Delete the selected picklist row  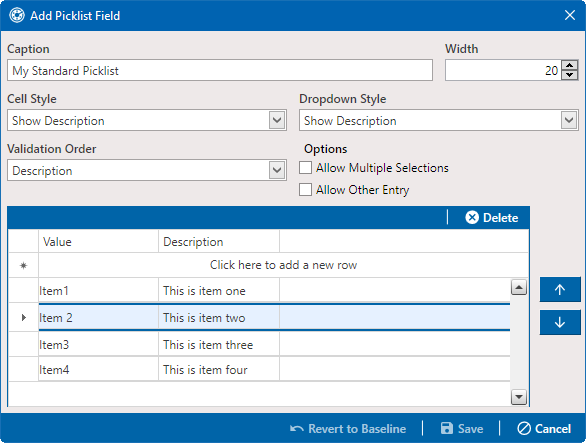(x=491, y=218)
